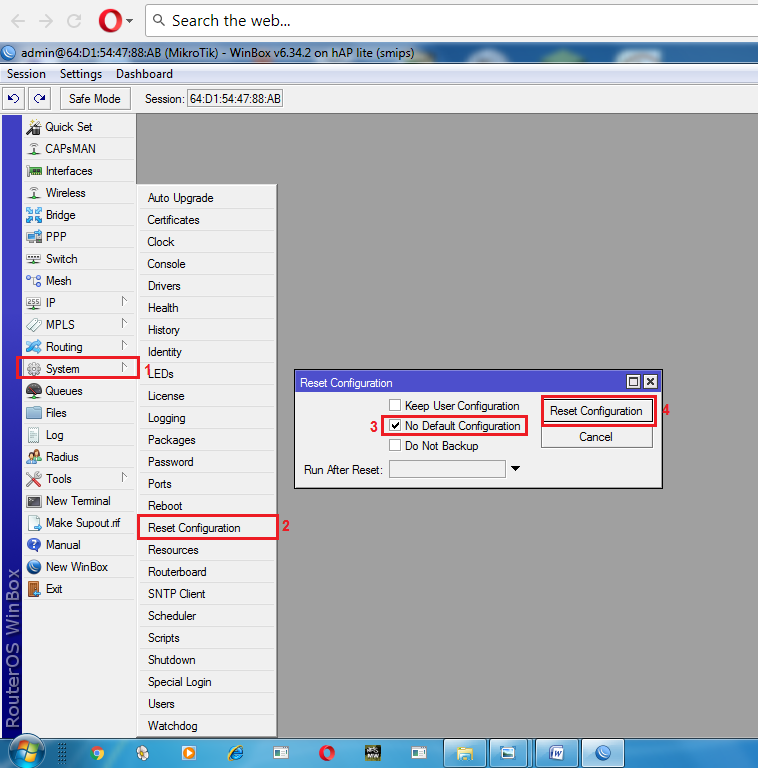Image resolution: width=758 pixels, height=768 pixels.
Task: Click the Manual help icon
Action: [x=34, y=545]
